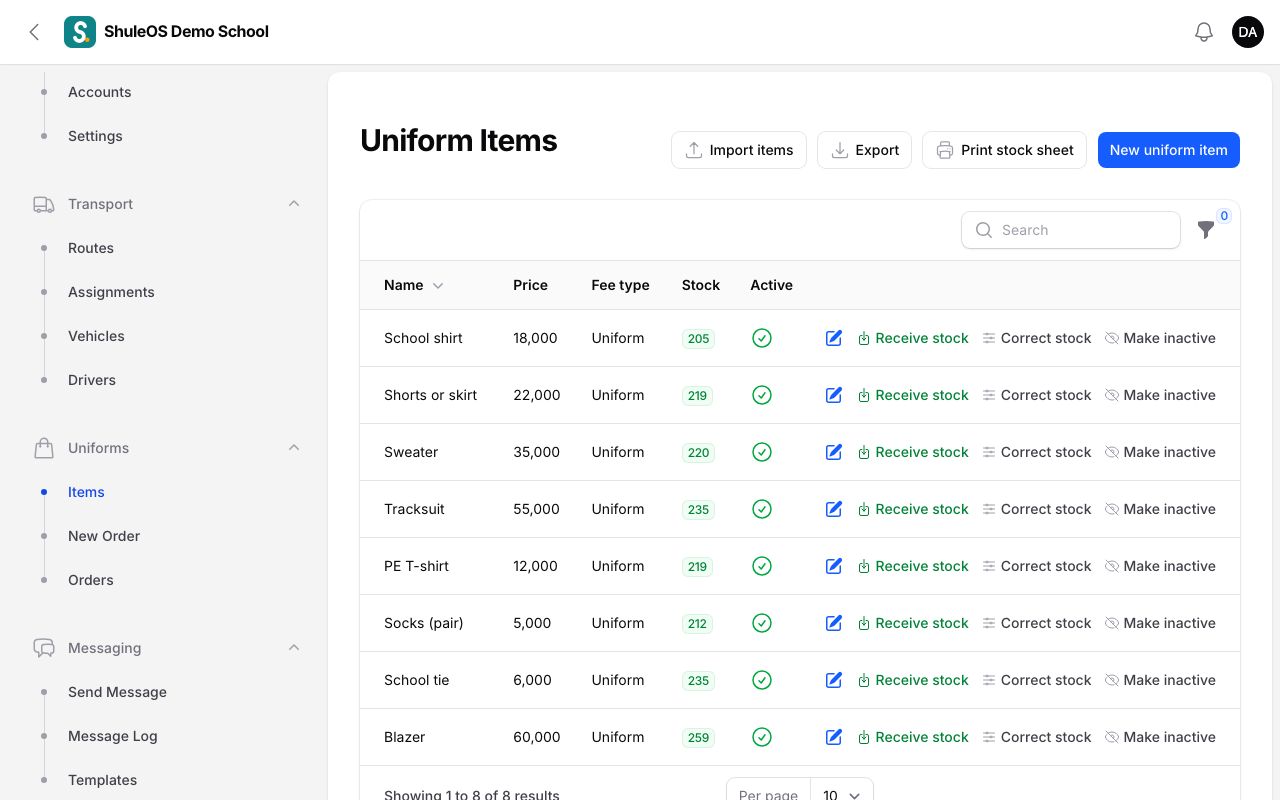1280x800 pixels.
Task: Edit the Tracksuit item
Action: [834, 509]
